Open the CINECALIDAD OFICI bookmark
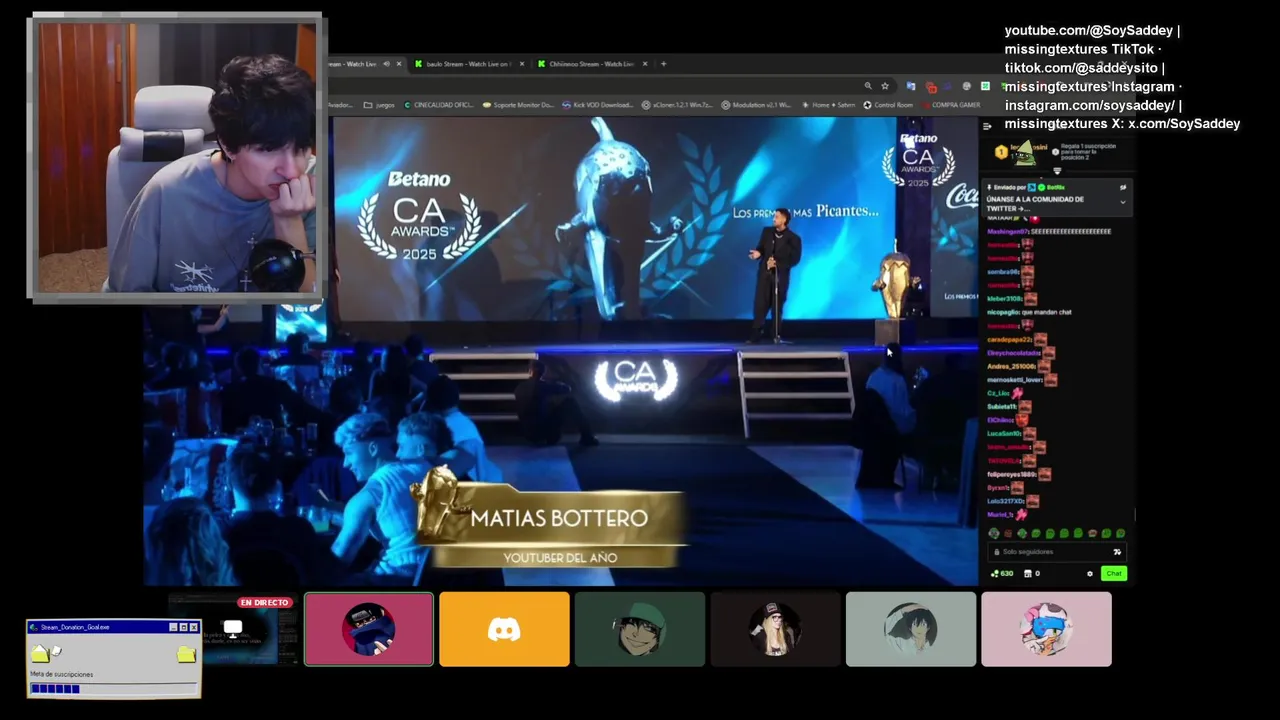 (440, 105)
